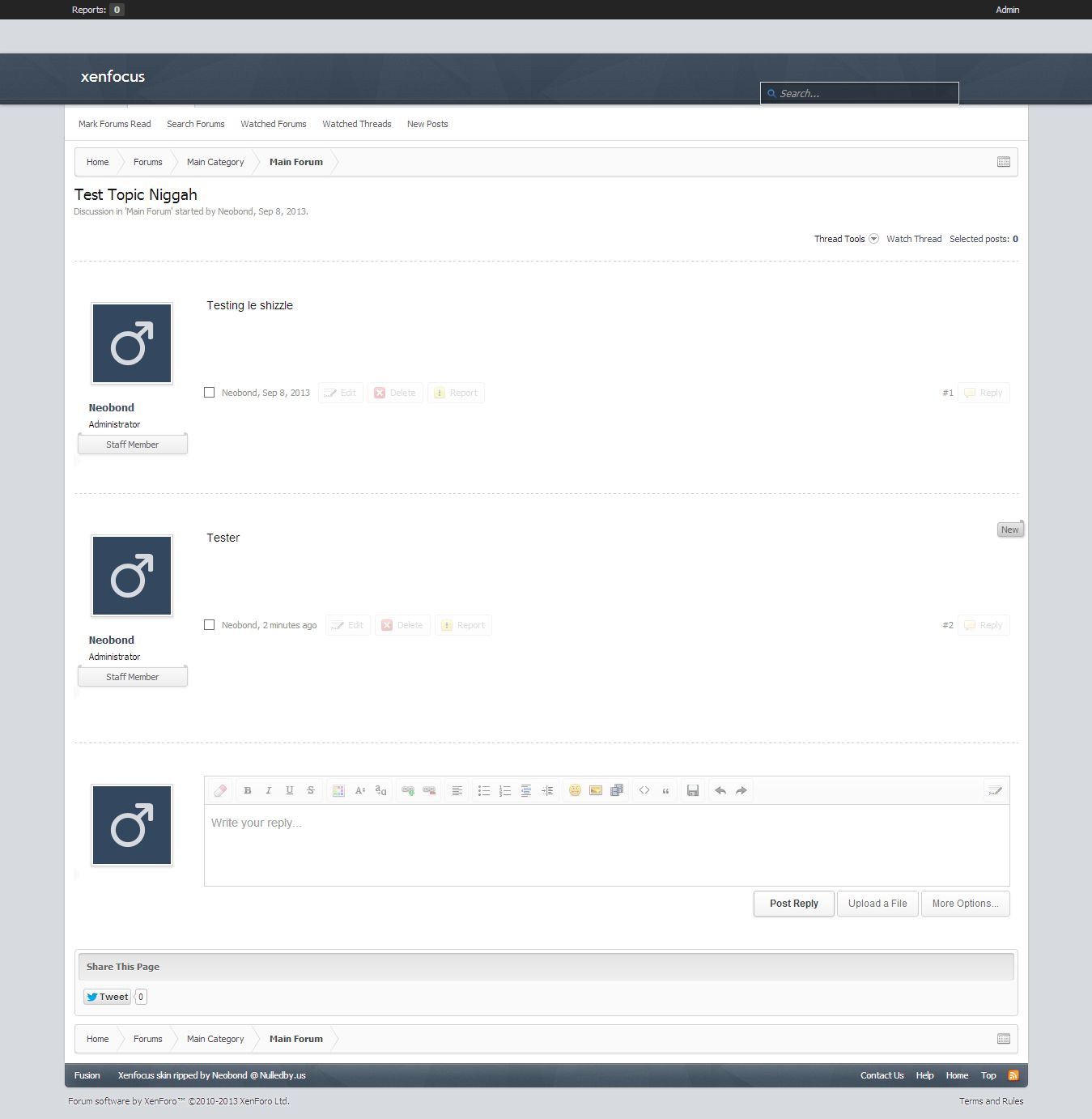The height and width of the screenshot is (1119, 1092).
Task: Open the Thread Tools dropdown
Action: coord(846,239)
